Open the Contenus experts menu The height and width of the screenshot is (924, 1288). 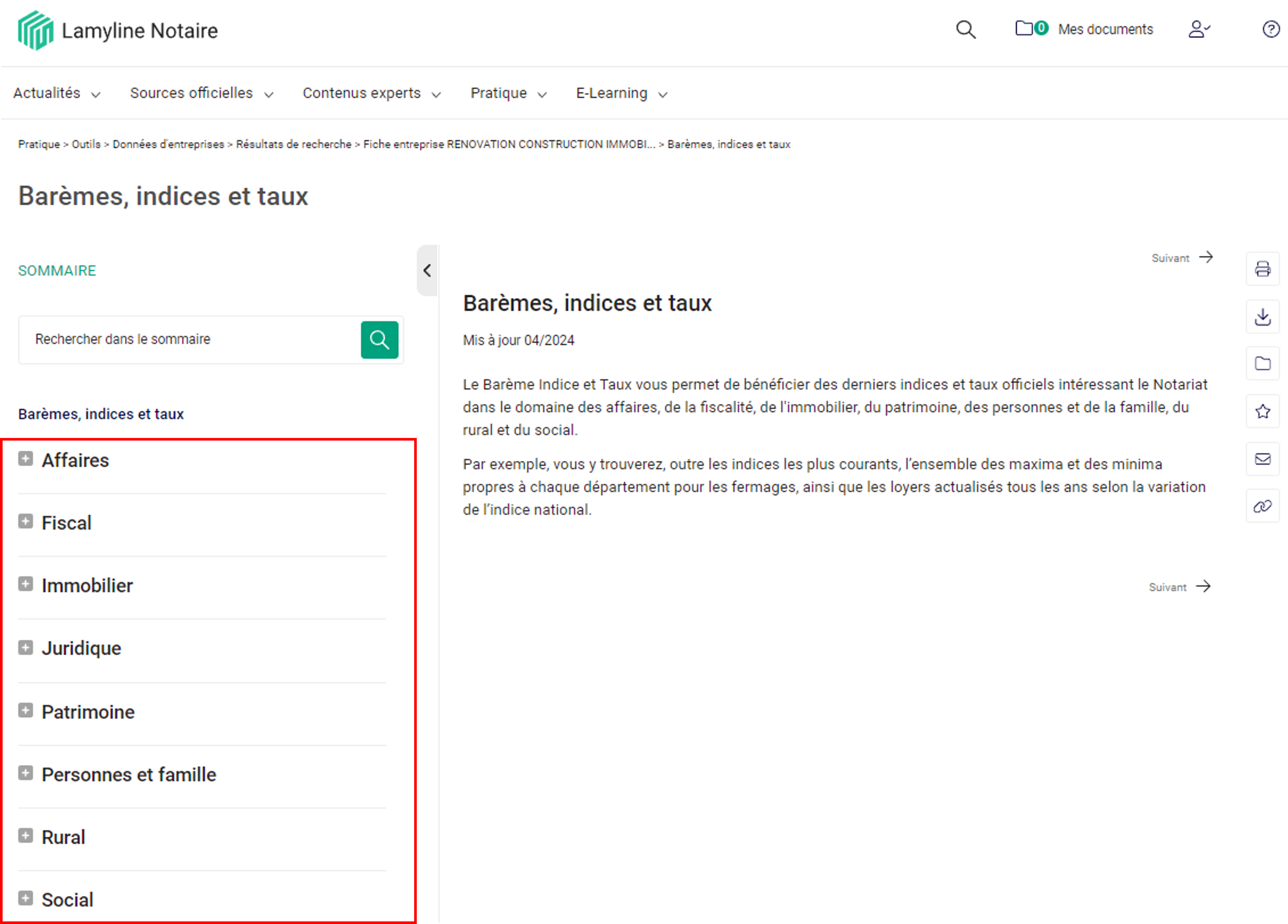tap(371, 93)
